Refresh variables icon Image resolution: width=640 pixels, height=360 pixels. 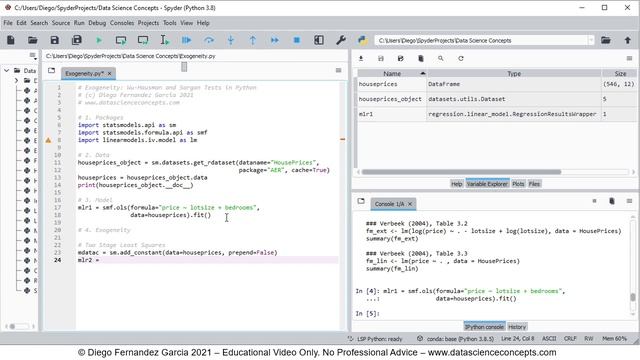point(461,58)
